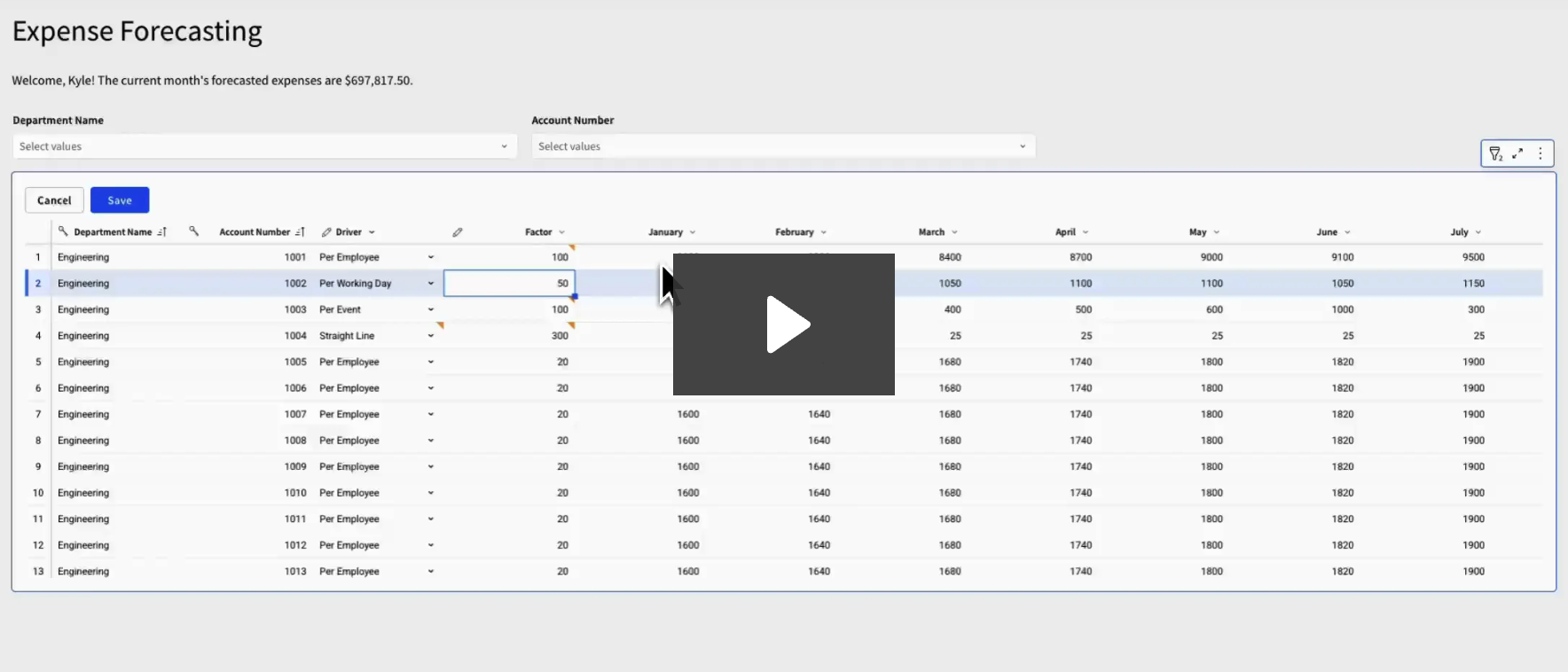Open Driver dropdown for account 1001
Screen dimensions: 1568x672
pyautogui.click(x=431, y=257)
